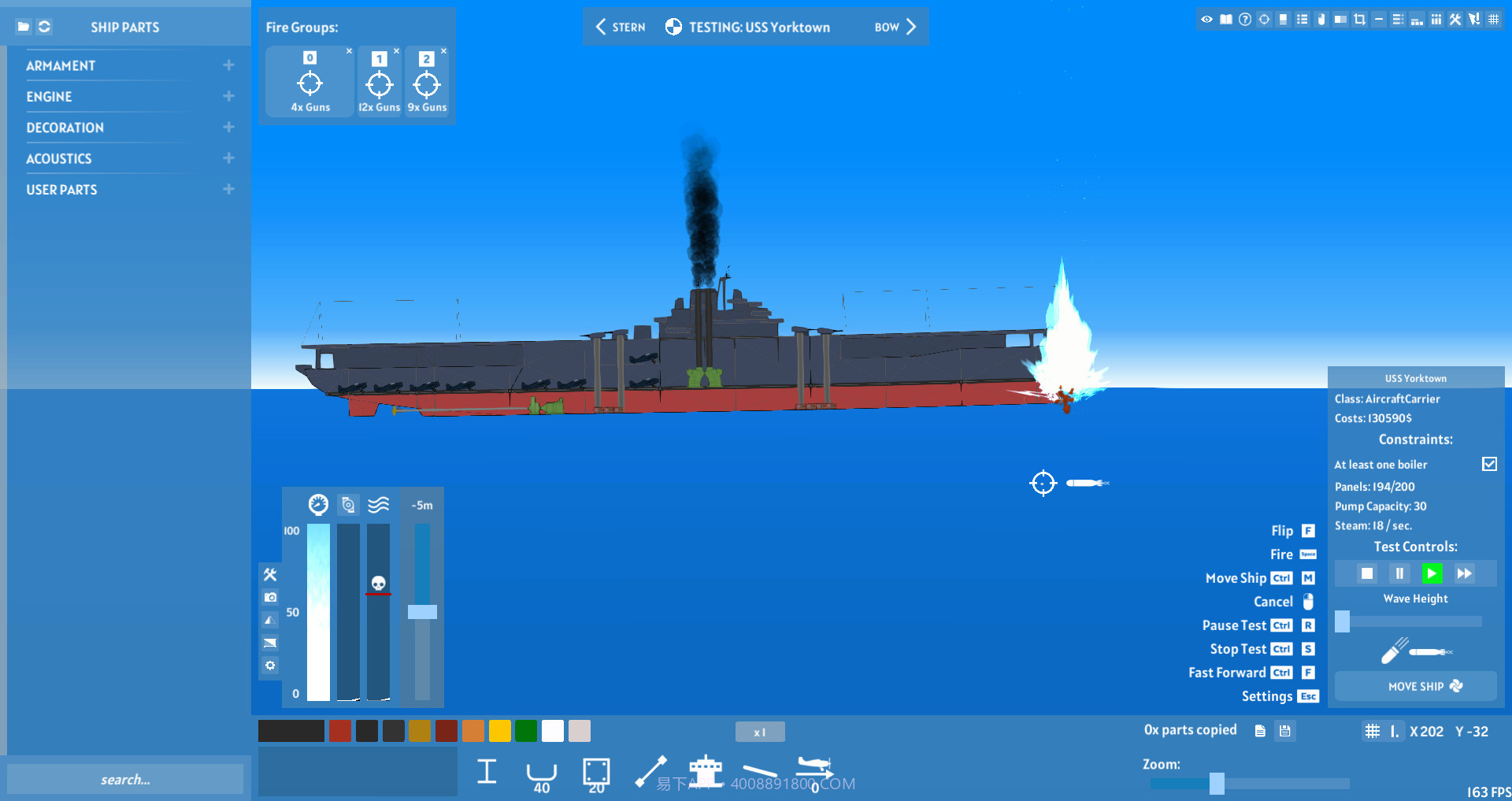Check the 'At least one boiler' constraint checkbox
The width and height of the screenshot is (1512, 801).
point(1489,464)
